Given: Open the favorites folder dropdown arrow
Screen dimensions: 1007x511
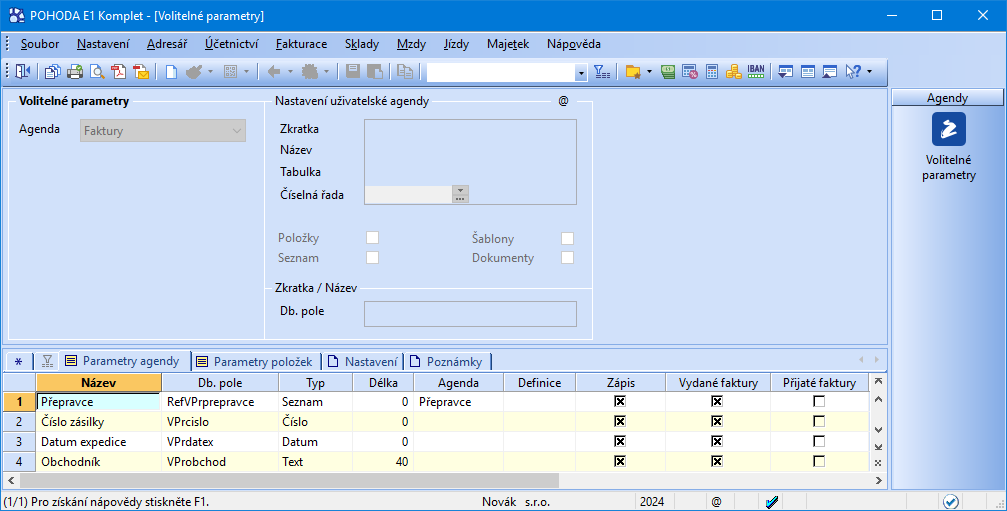Looking at the screenshot, I should [x=649, y=72].
